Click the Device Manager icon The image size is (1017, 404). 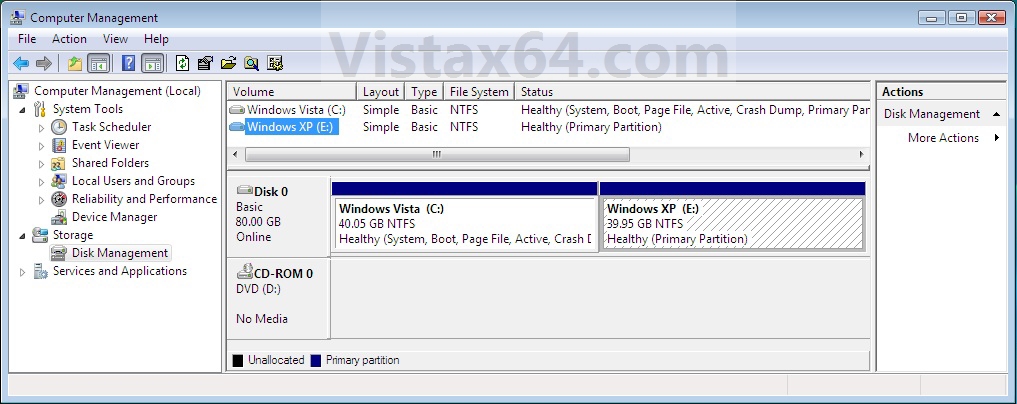[59, 217]
